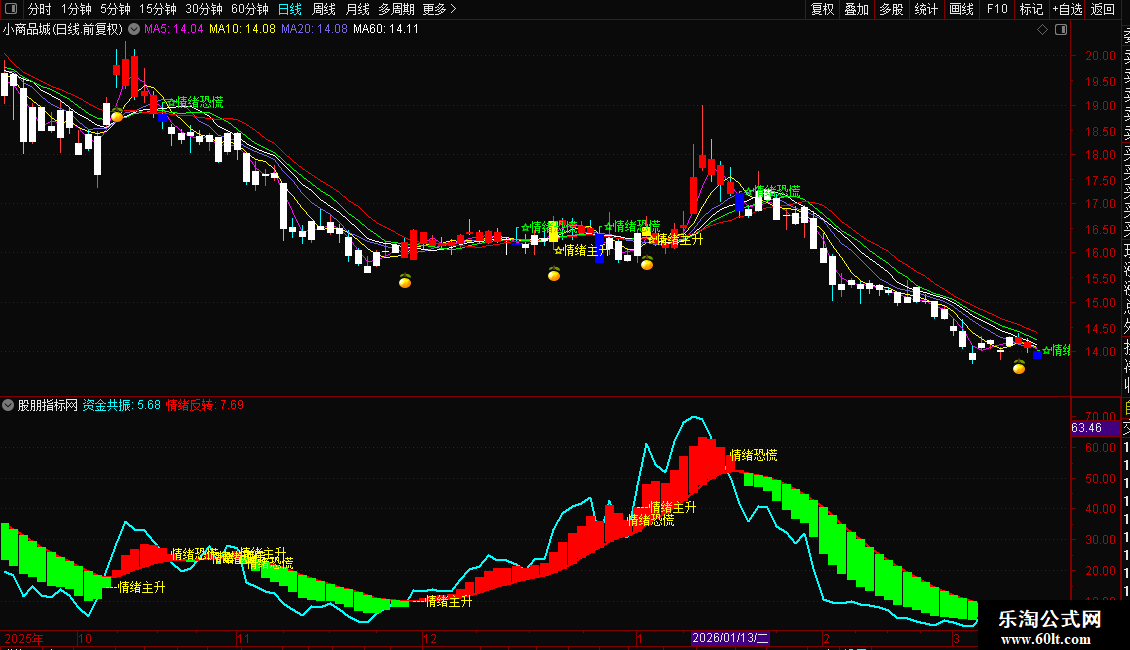Click the 返回 back button
This screenshot has width=1130, height=650.
(1103, 9)
